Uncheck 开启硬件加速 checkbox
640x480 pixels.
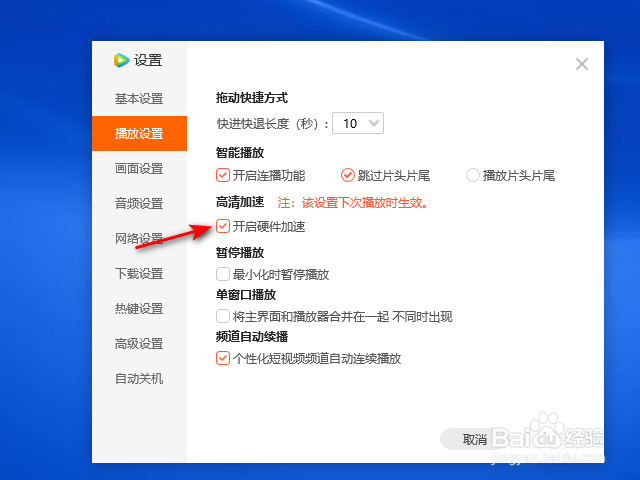(x=223, y=226)
